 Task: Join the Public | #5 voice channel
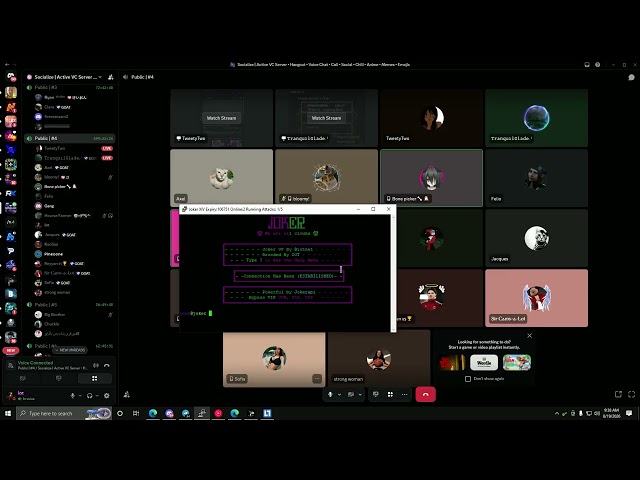[x=69, y=304]
